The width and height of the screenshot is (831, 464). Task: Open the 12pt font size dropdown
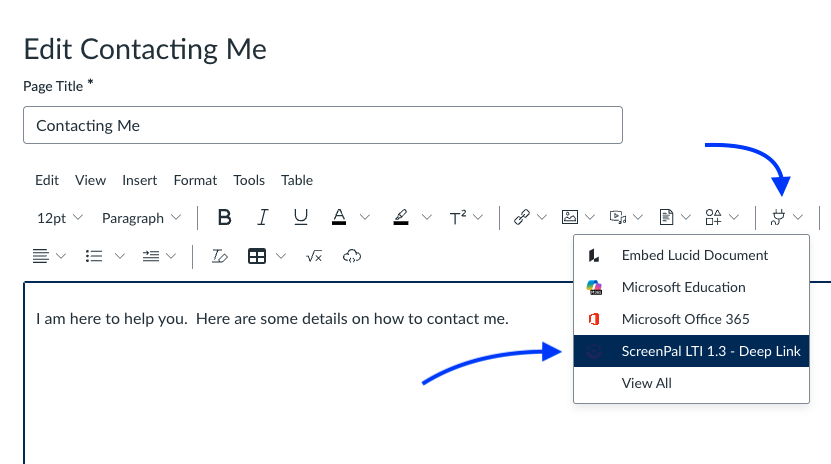[59, 218]
